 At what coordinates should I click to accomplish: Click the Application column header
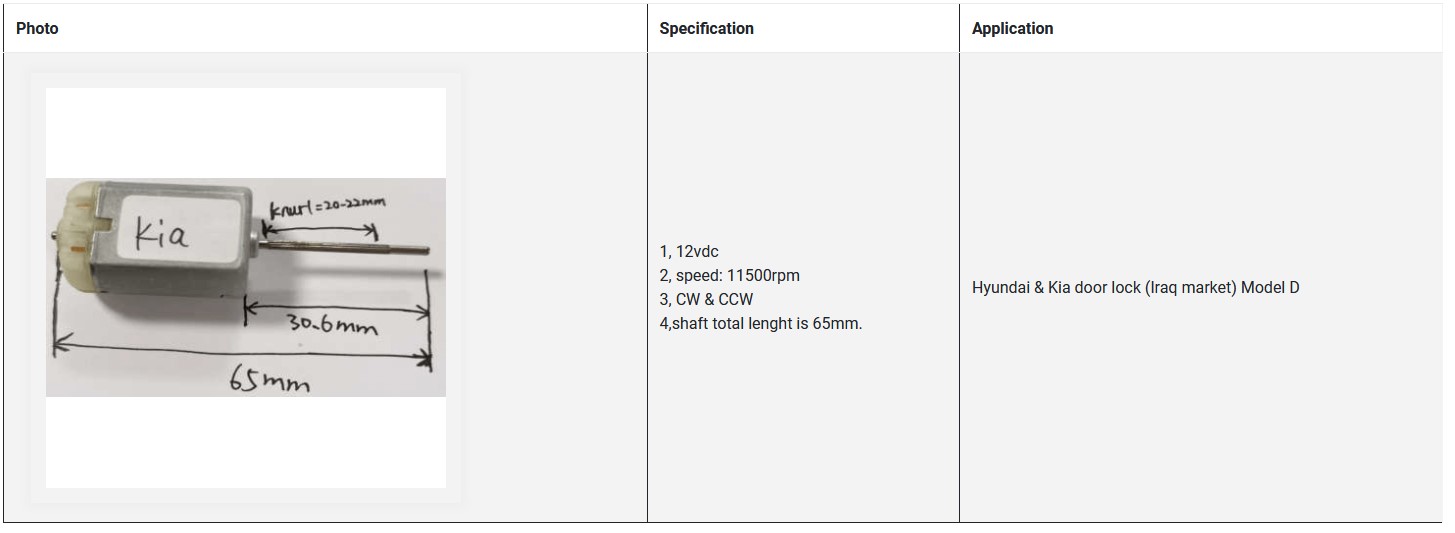[1012, 29]
